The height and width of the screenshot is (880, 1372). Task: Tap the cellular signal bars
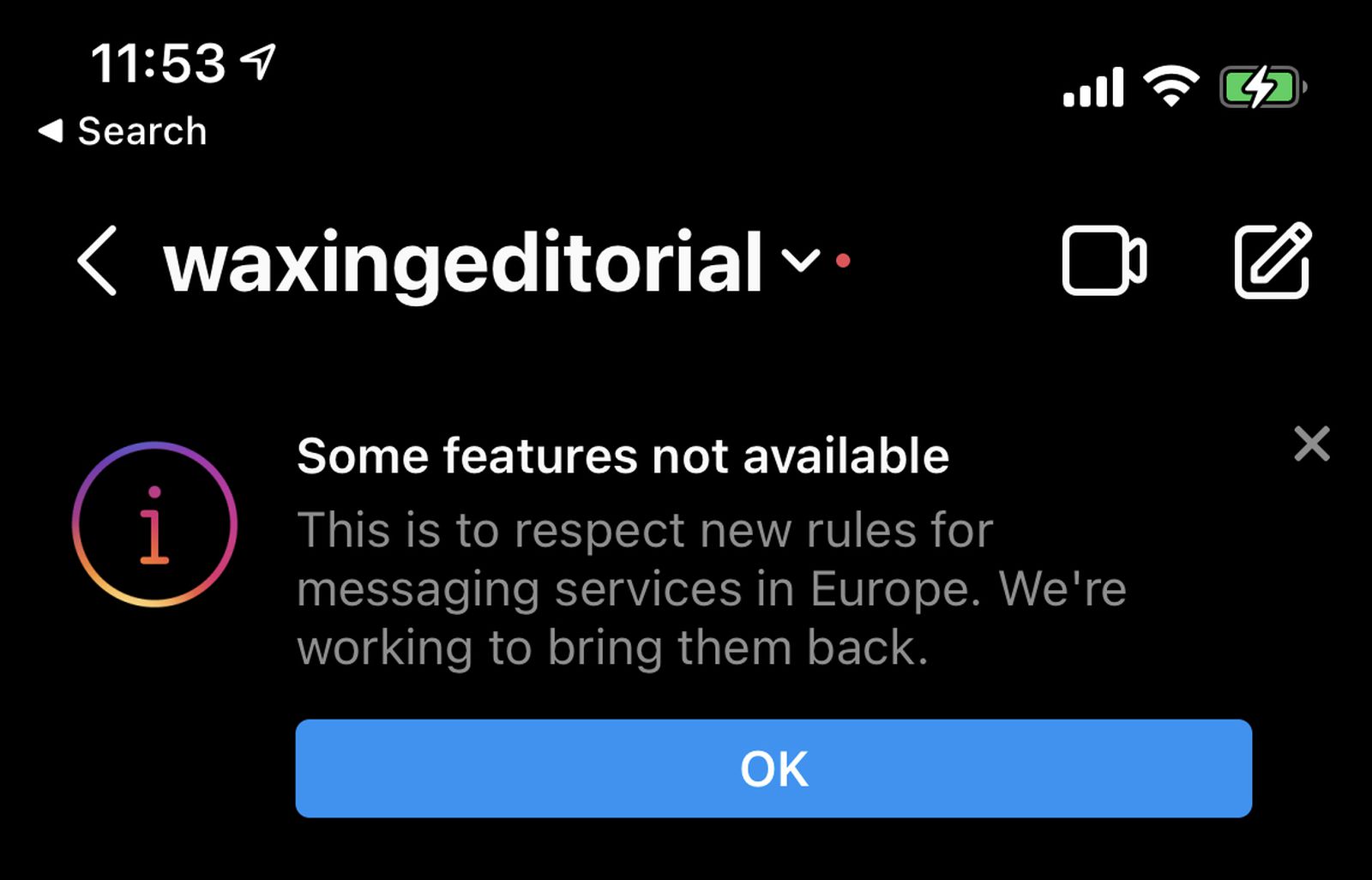pos(1093,87)
